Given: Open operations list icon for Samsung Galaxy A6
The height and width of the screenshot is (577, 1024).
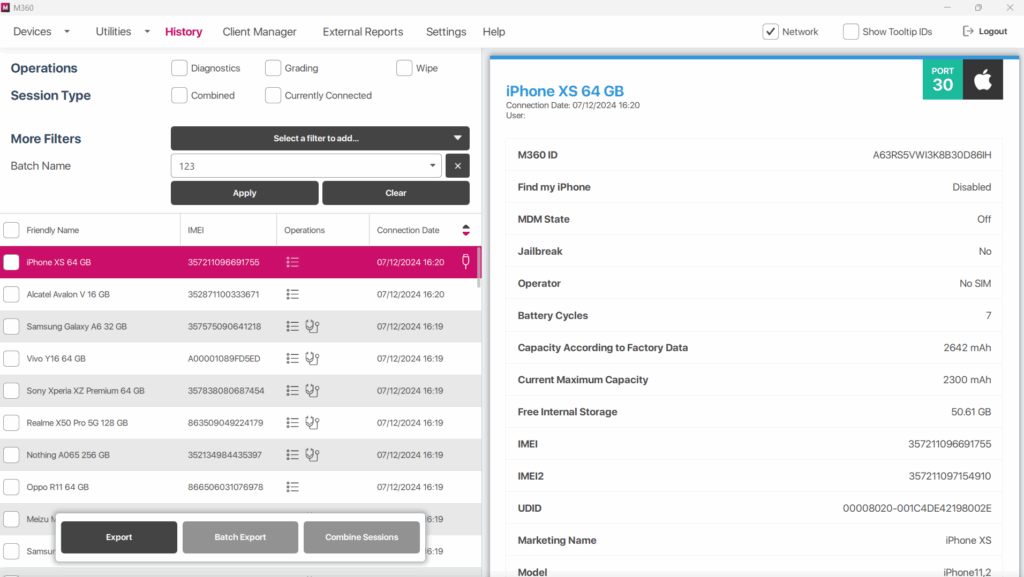Looking at the screenshot, I should tap(292, 326).
